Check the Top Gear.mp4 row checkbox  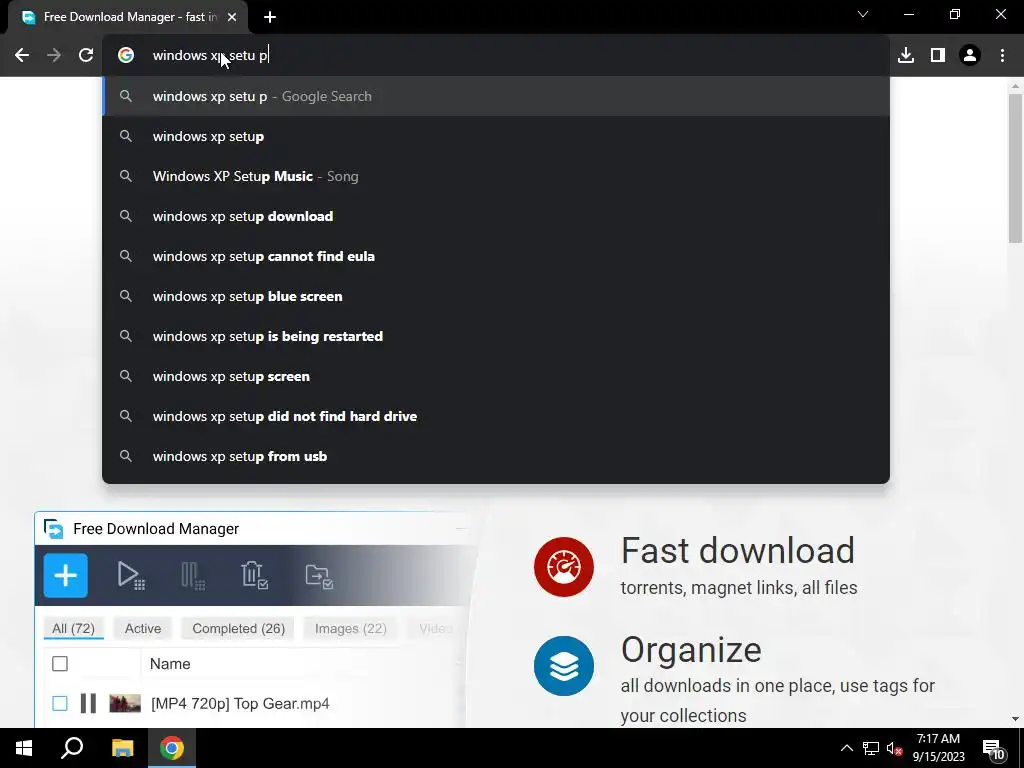[59, 704]
